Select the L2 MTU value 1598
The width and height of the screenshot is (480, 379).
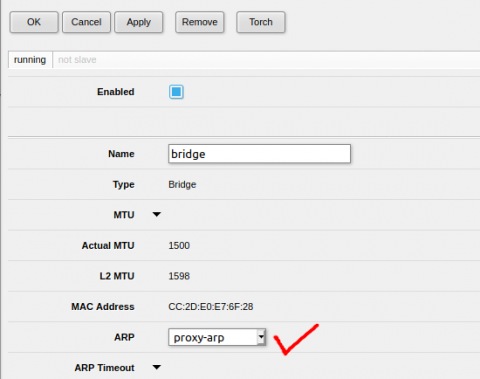point(179,276)
